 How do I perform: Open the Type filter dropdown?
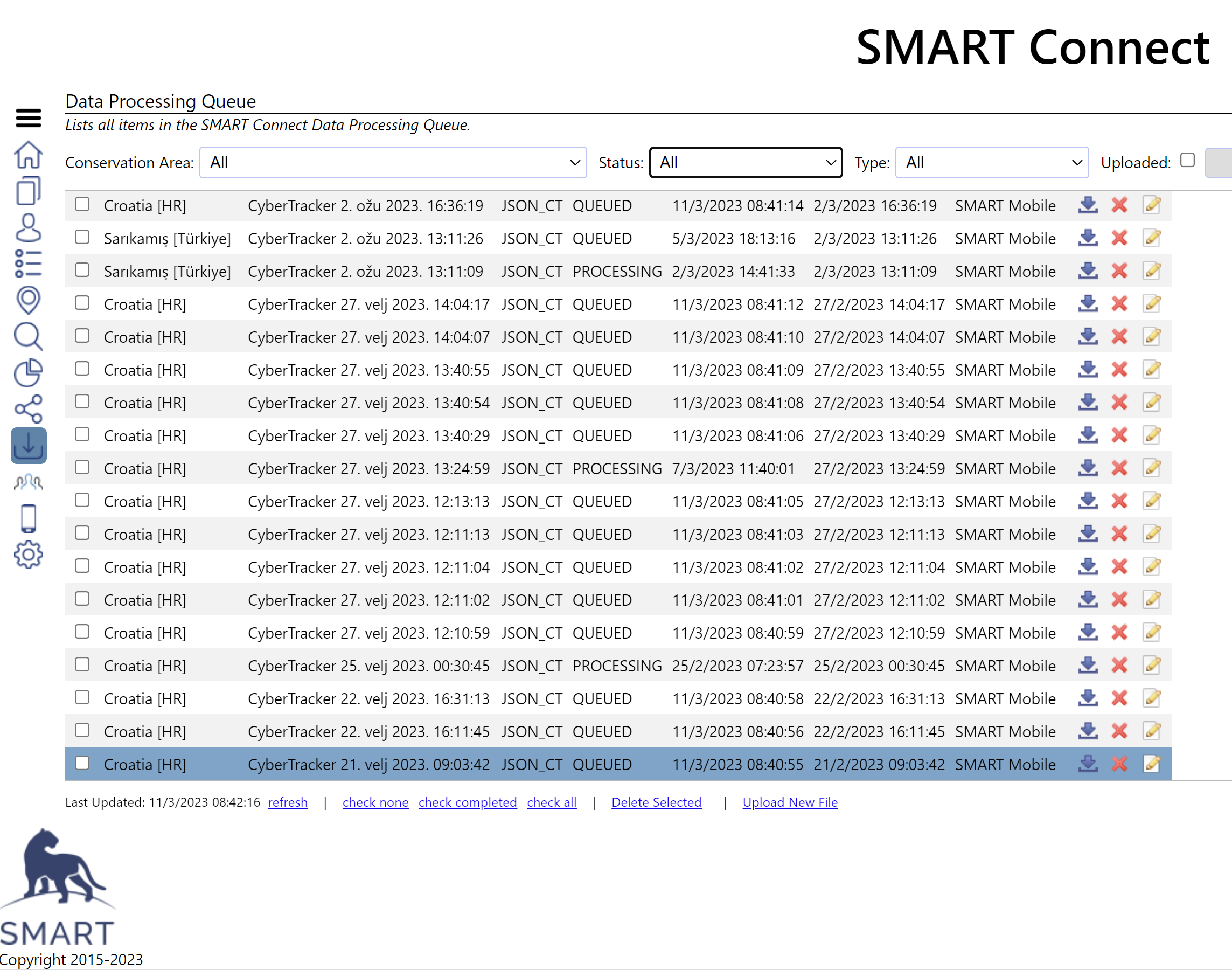[x=991, y=163]
